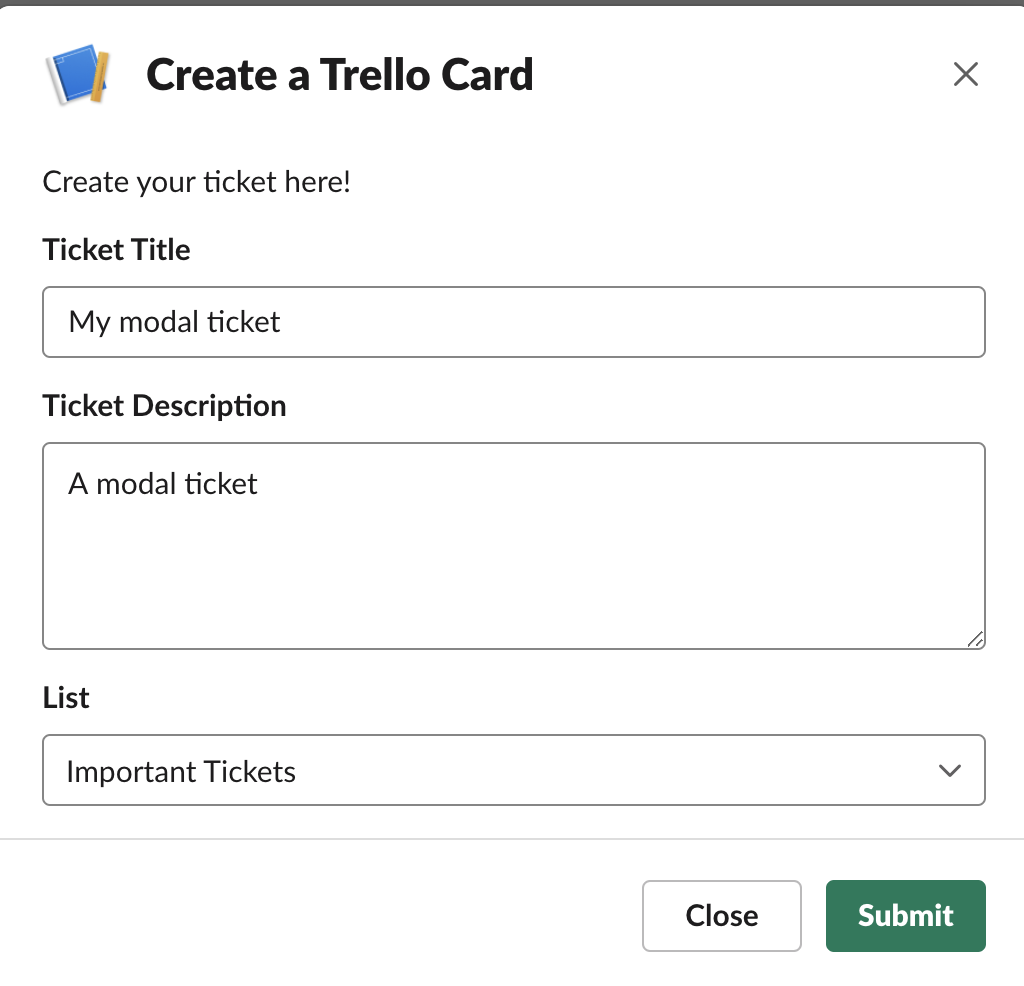Click the chevron arrow in List dropdown
1024x986 pixels.
[949, 771]
